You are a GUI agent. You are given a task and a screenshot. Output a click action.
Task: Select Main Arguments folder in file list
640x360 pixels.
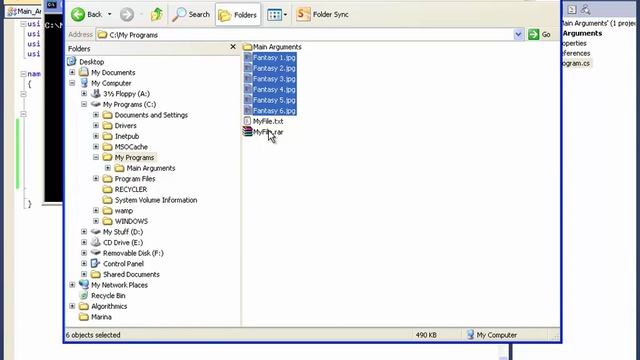(x=277, y=47)
